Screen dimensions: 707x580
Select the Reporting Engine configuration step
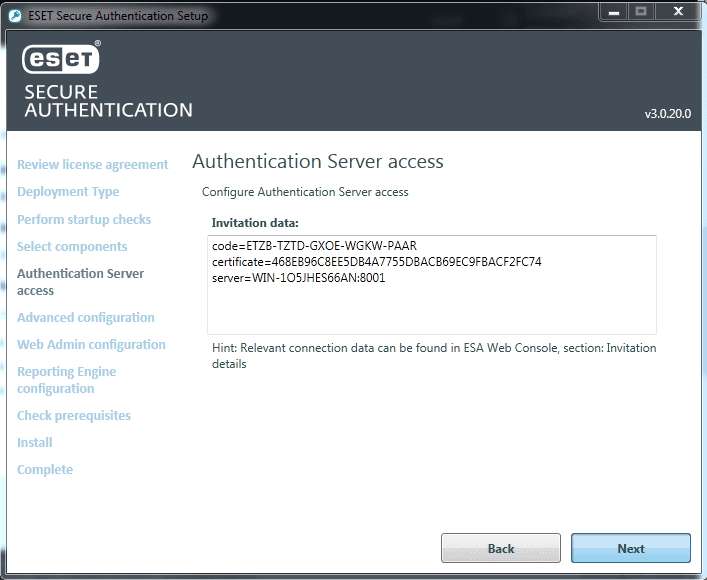point(66,379)
